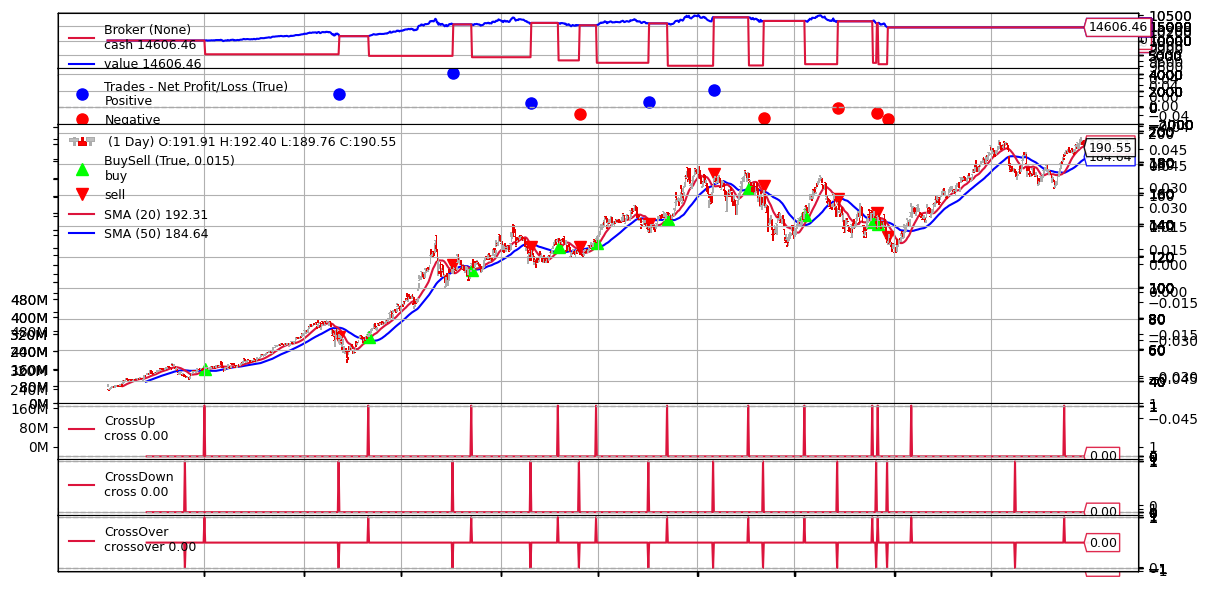1209x589 pixels.
Task: Select the CrossDown legend label
Action: (x=138, y=477)
